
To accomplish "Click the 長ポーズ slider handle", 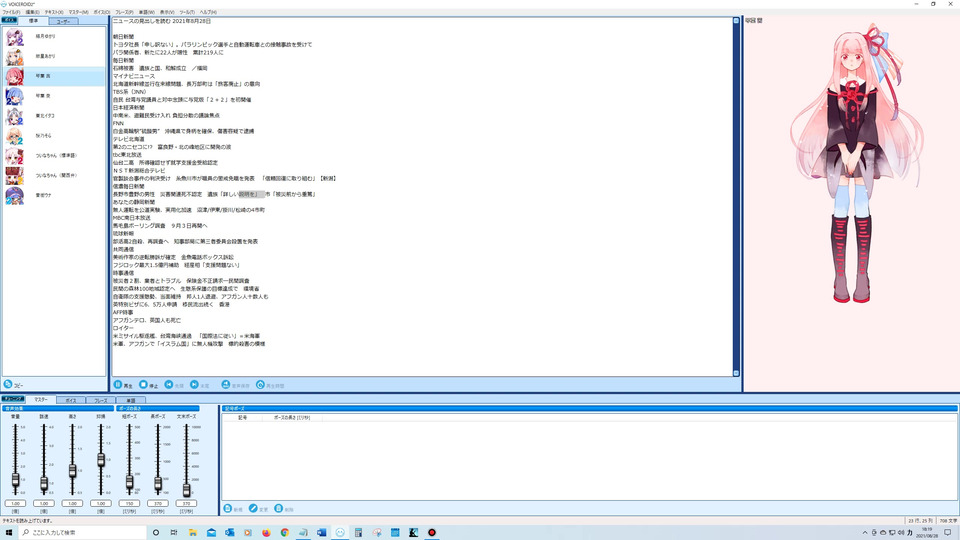I will pos(158,484).
